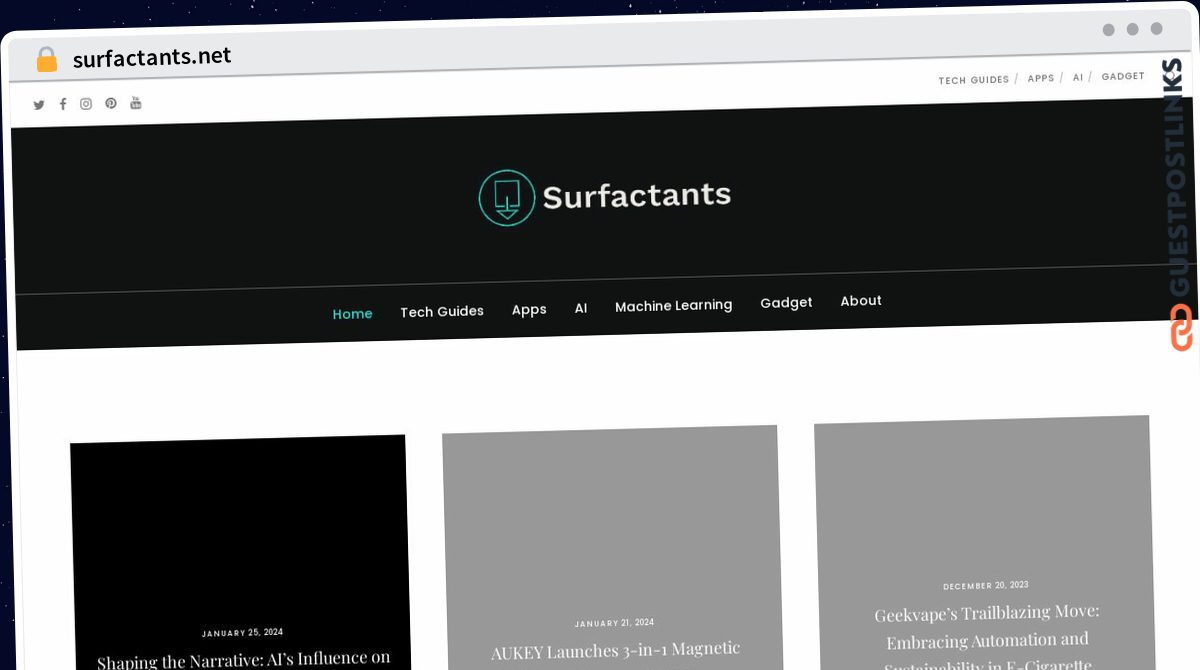Image resolution: width=1200 pixels, height=670 pixels.
Task: Open the Shaping the Narrative article
Action: 243,661
